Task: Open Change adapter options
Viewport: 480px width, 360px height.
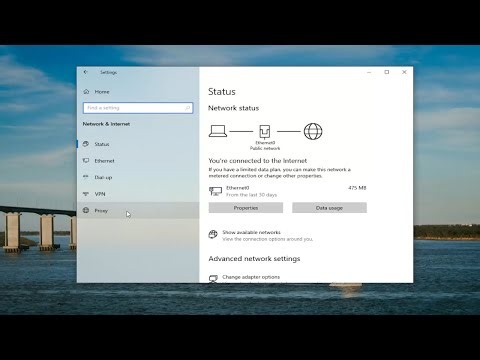Action: click(x=251, y=277)
